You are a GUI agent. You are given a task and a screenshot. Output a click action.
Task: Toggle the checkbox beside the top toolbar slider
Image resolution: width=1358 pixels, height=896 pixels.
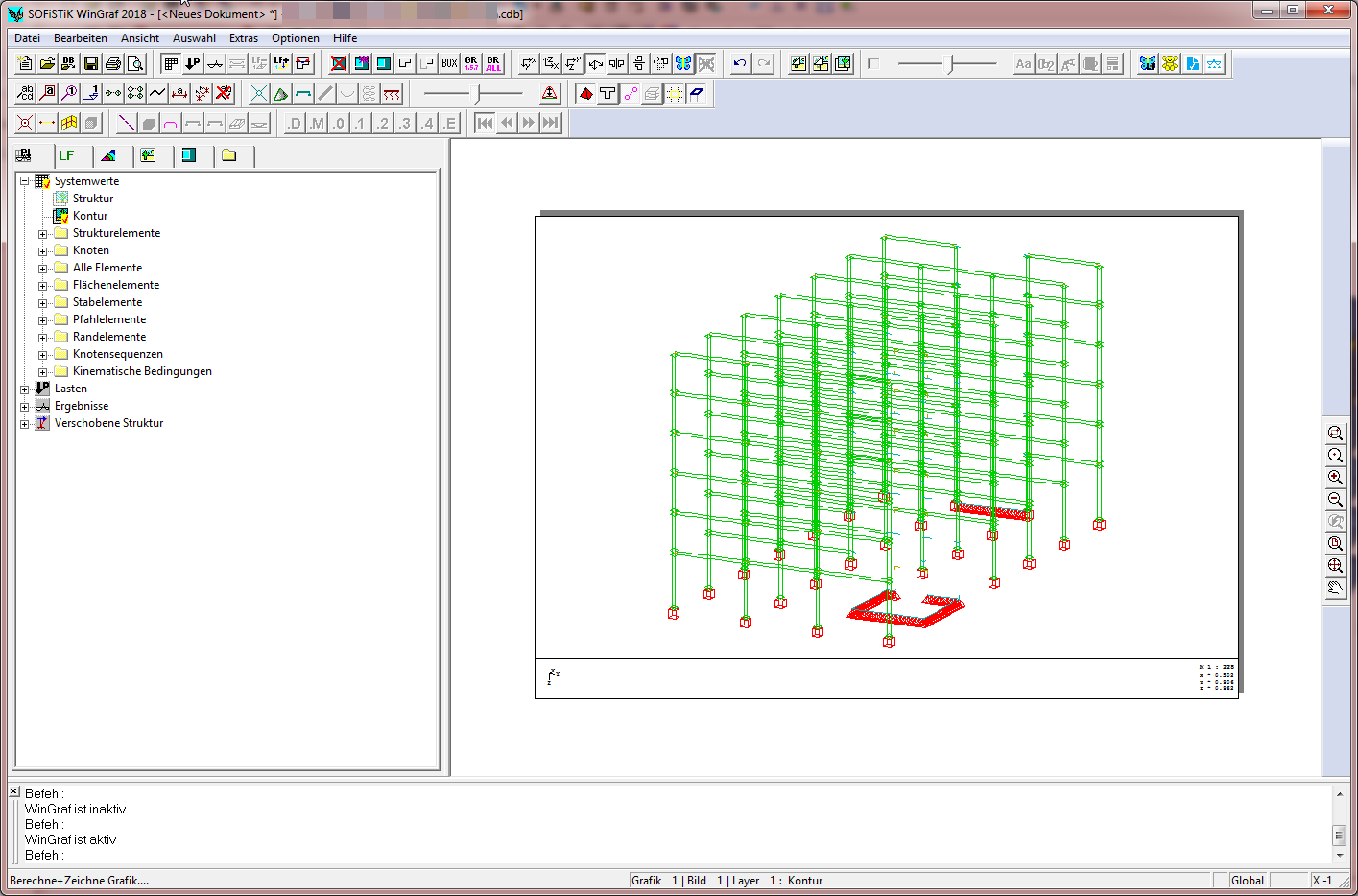(873, 63)
